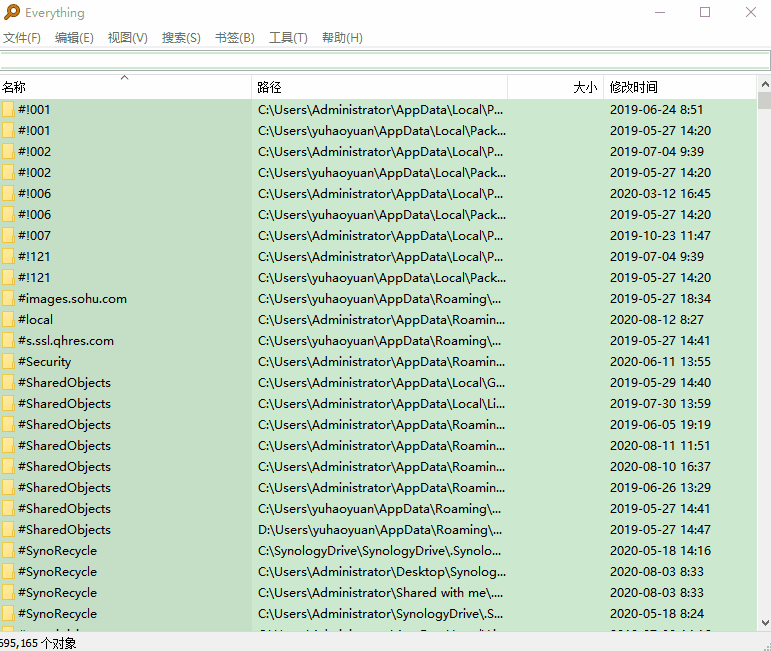The height and width of the screenshot is (651, 771).
Task: Select #images.sohu.com folder name
Action: click(72, 298)
